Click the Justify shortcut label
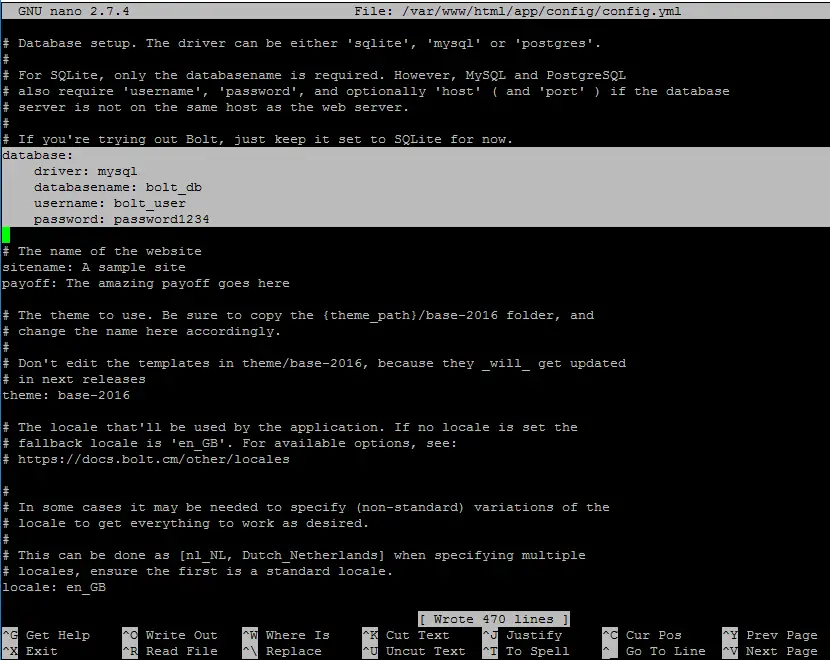The height and width of the screenshot is (660, 830). click(x=534, y=635)
